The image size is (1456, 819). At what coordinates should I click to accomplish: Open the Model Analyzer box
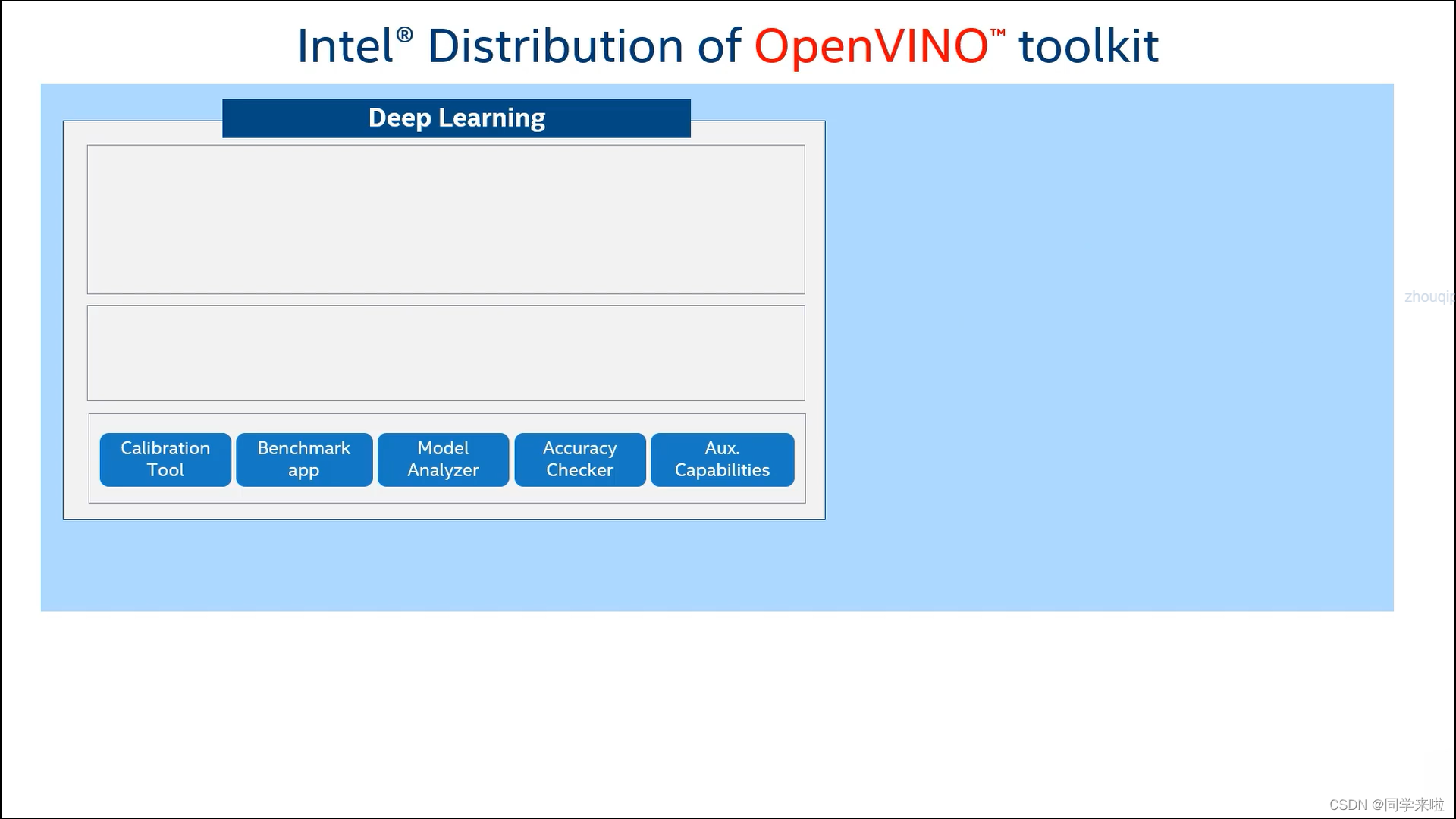point(443,460)
